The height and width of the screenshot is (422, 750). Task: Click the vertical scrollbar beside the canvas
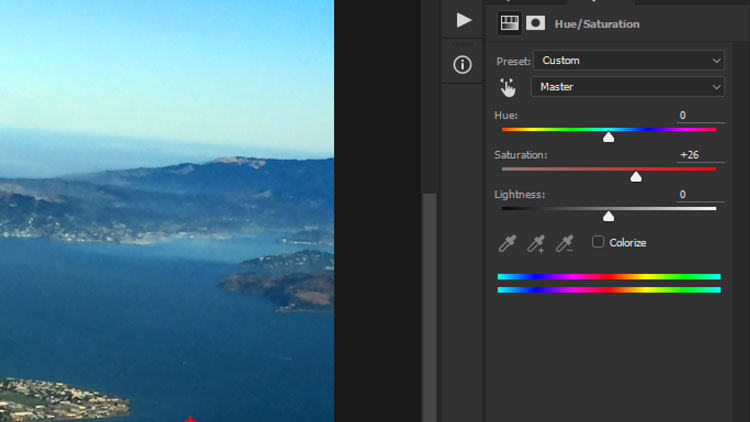[429, 308]
